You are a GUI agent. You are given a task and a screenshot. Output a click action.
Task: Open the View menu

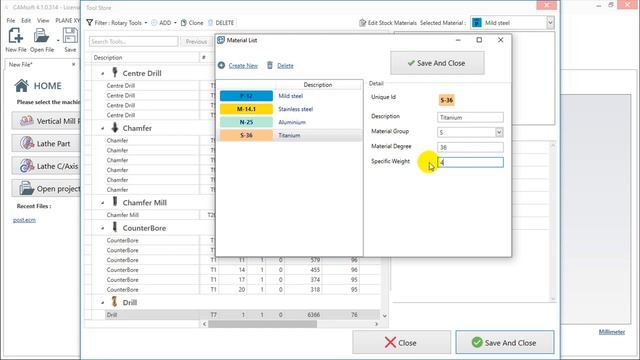coord(43,20)
